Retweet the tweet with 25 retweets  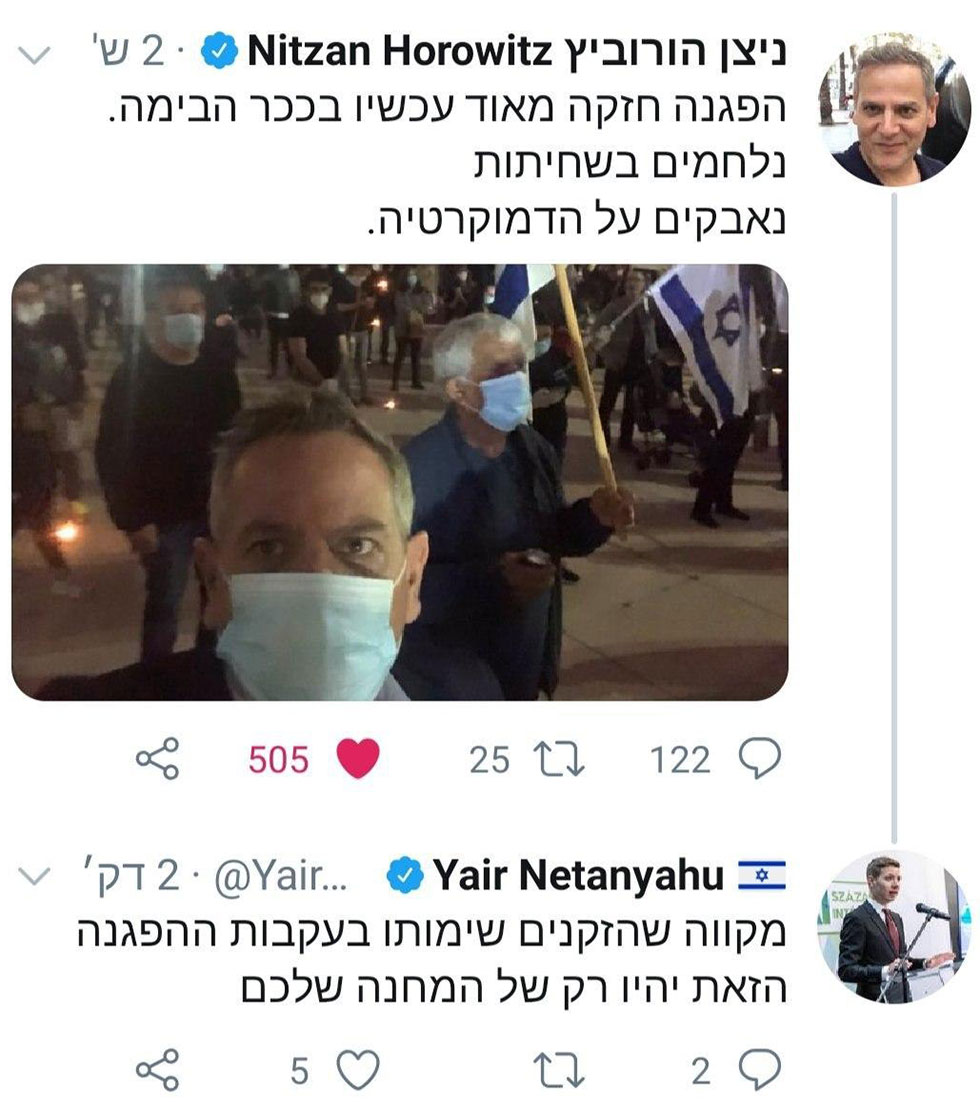(558, 759)
